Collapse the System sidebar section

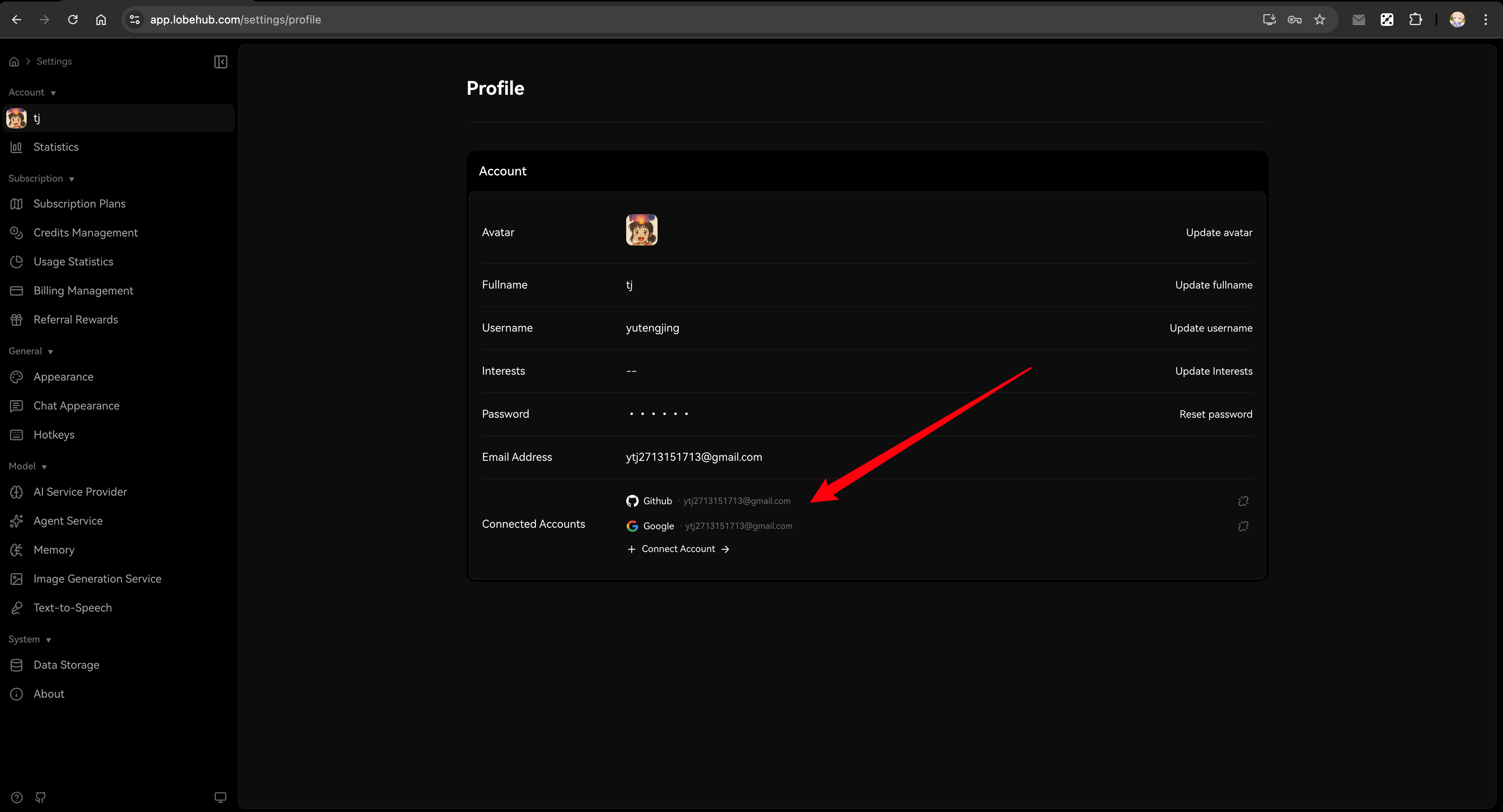click(x=30, y=639)
